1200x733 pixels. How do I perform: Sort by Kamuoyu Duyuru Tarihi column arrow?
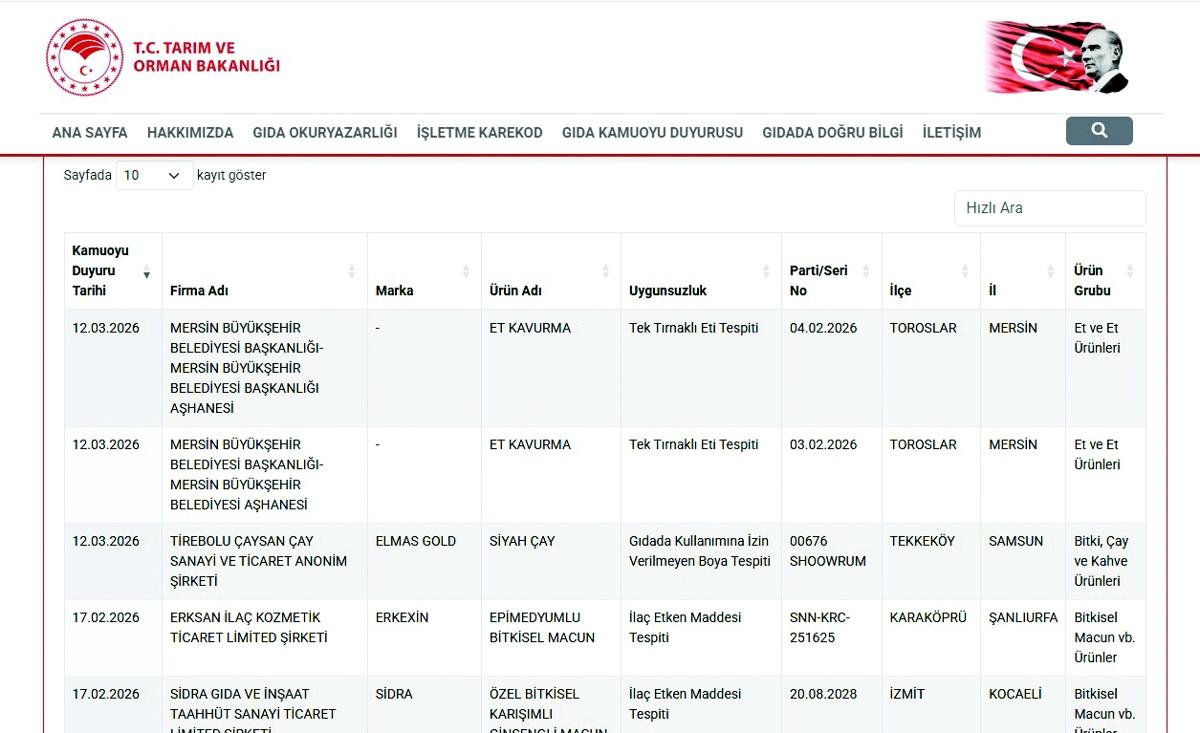point(147,272)
